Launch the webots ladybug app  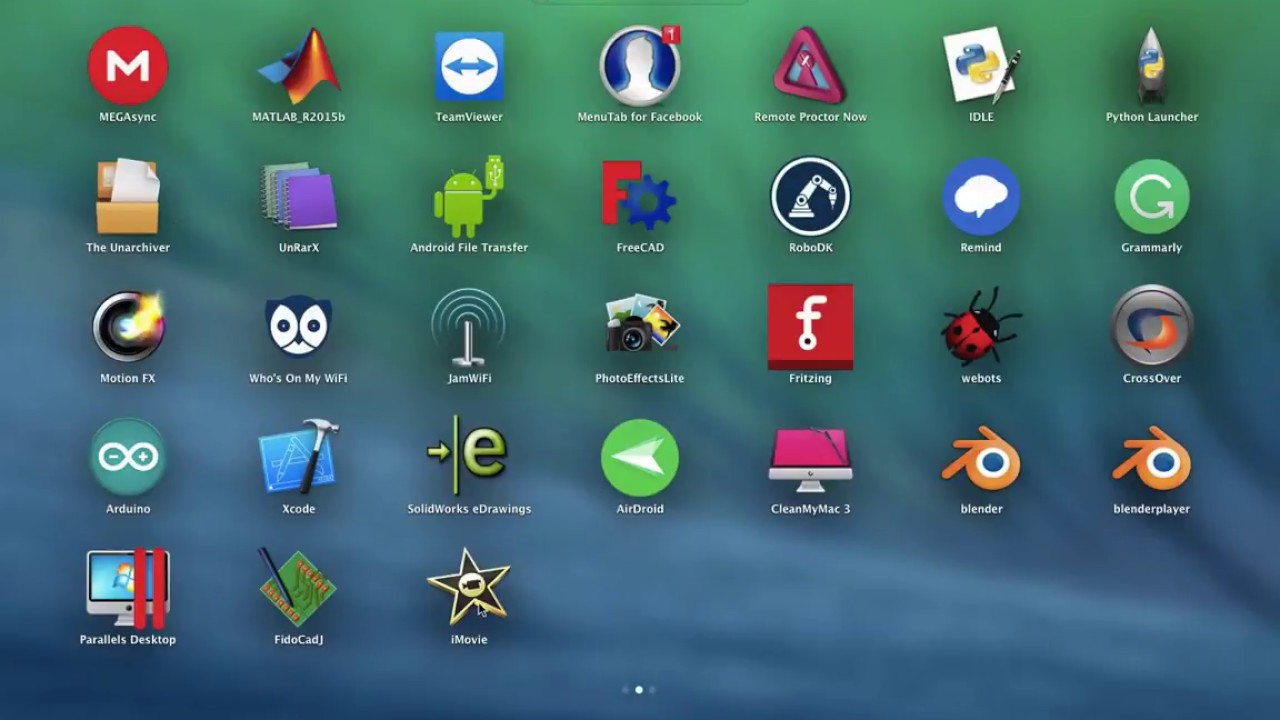coord(981,327)
